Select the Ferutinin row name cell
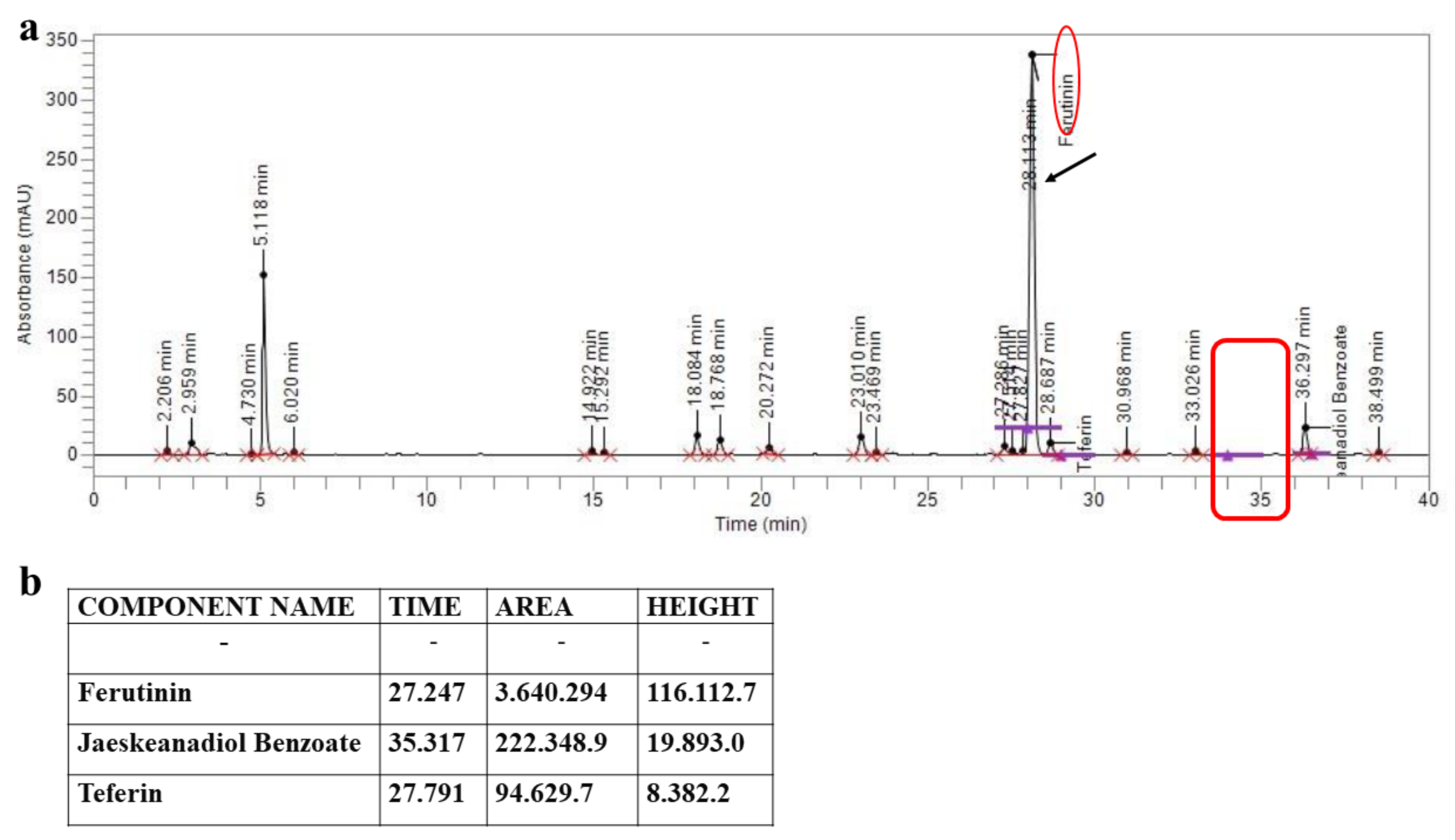1455x840 pixels. [x=135, y=692]
